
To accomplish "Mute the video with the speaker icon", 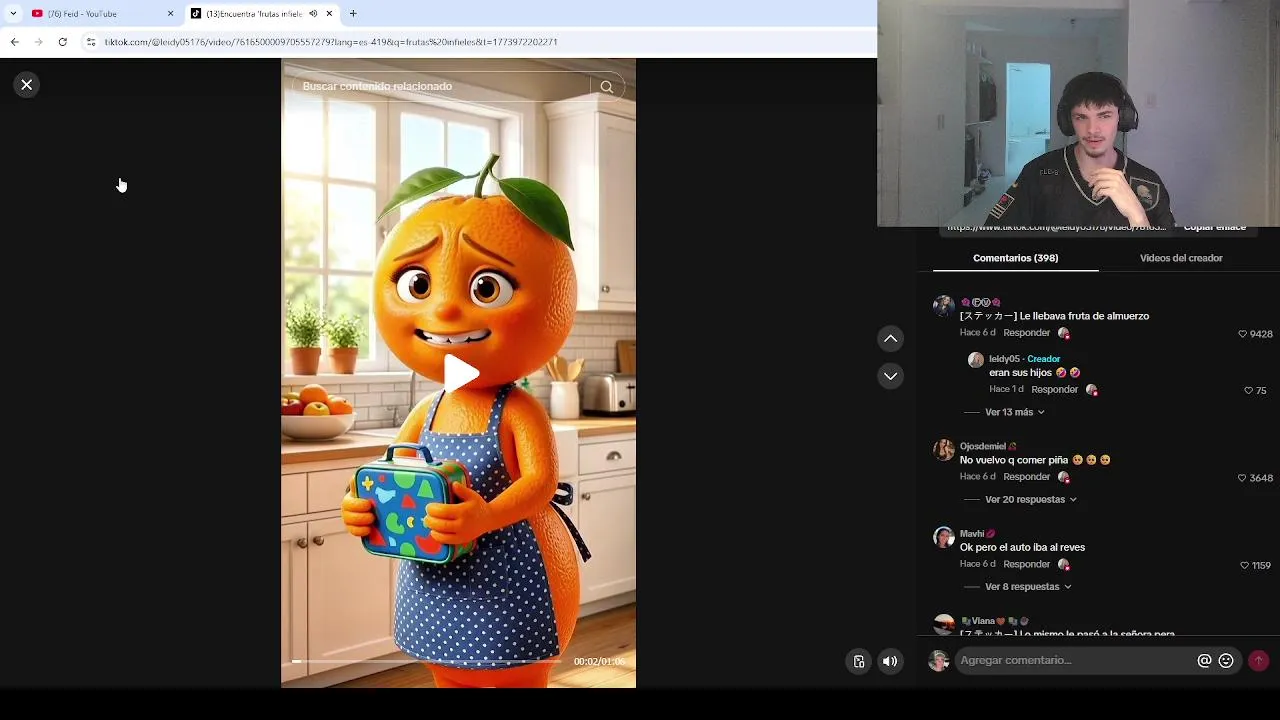I will (x=890, y=661).
